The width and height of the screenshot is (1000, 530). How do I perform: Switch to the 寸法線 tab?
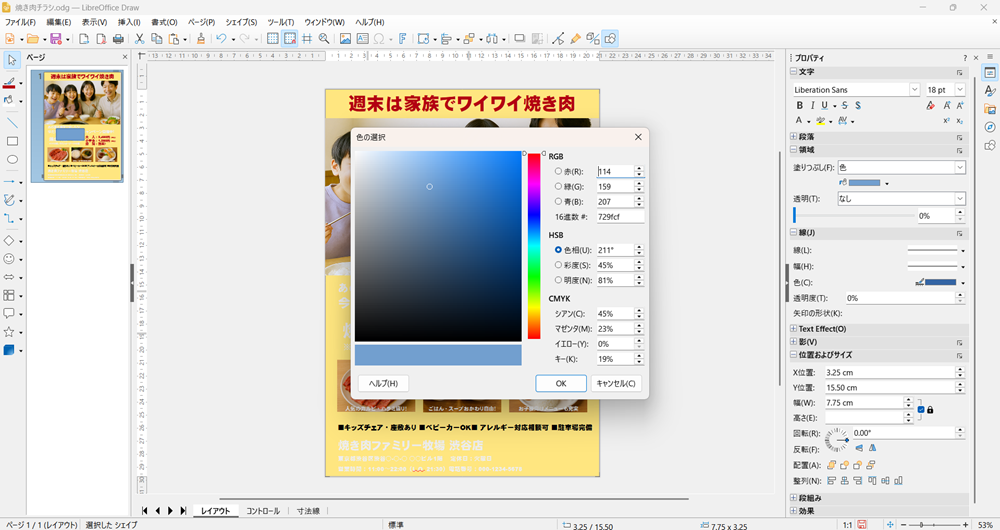[308, 511]
